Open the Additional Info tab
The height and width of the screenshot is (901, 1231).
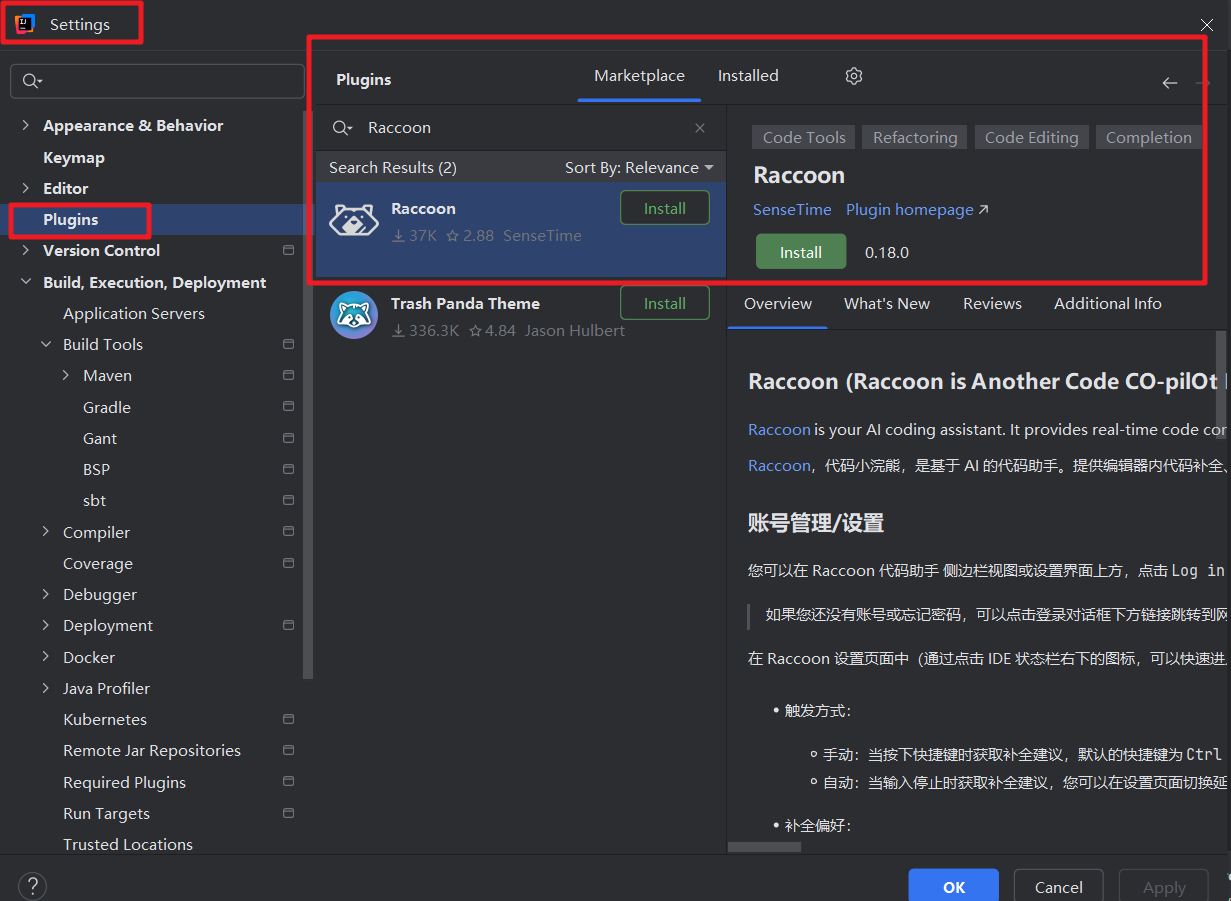tap(1108, 303)
